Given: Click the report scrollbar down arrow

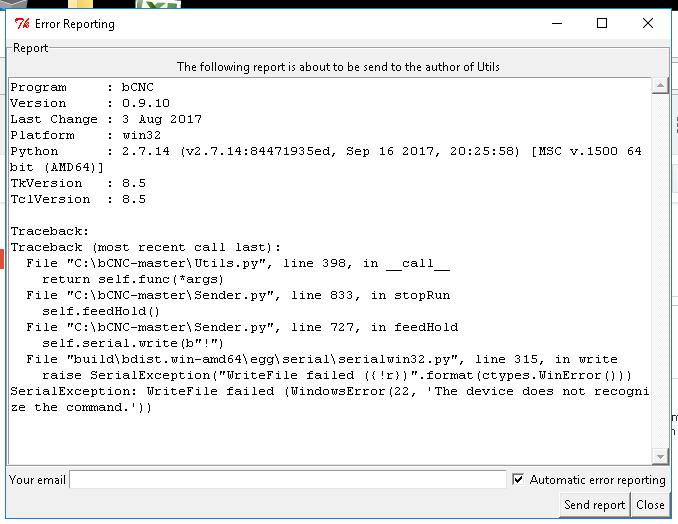Looking at the screenshot, I should (660, 457).
